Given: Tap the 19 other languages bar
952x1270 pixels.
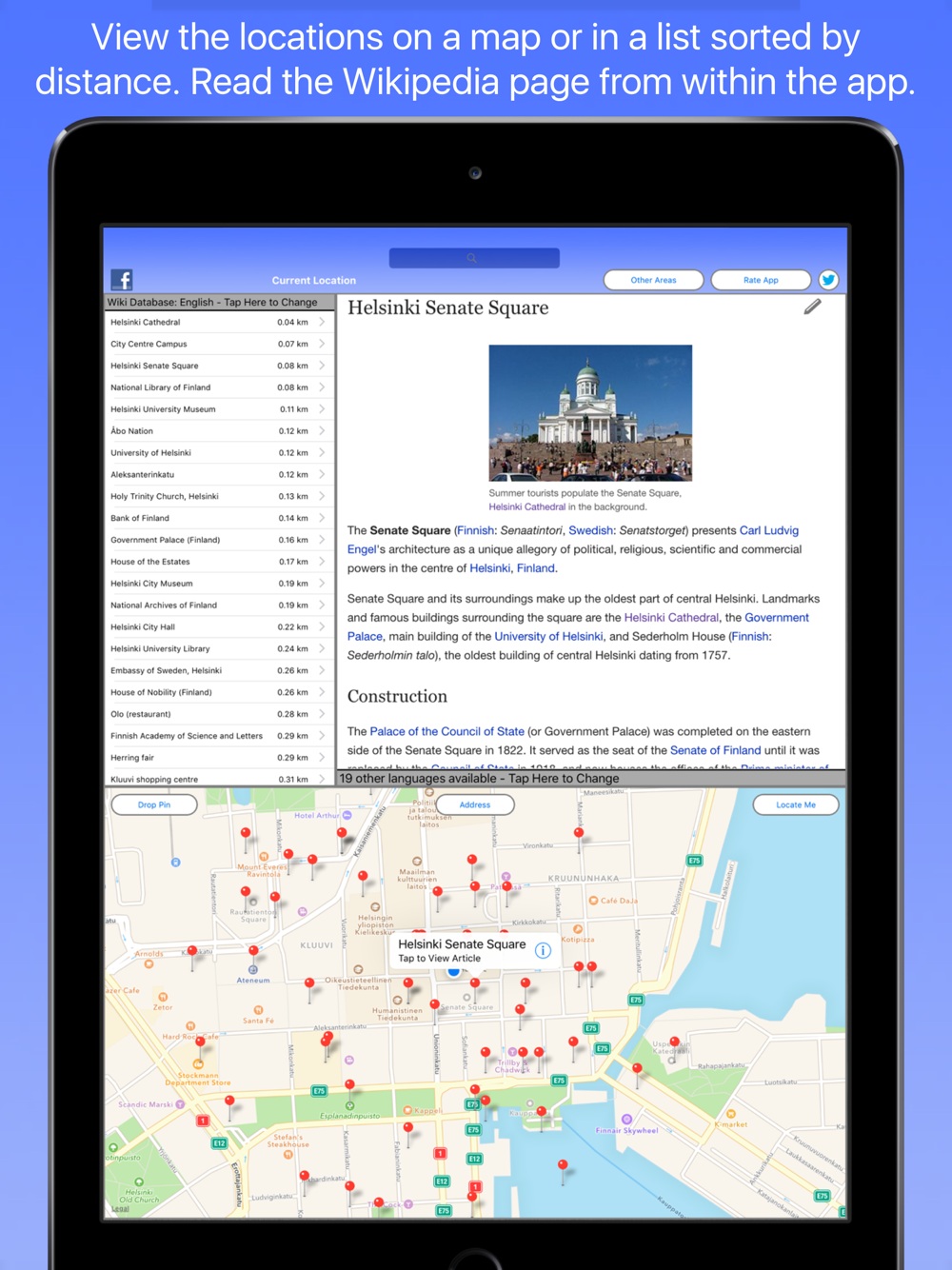Looking at the screenshot, I should click(591, 778).
